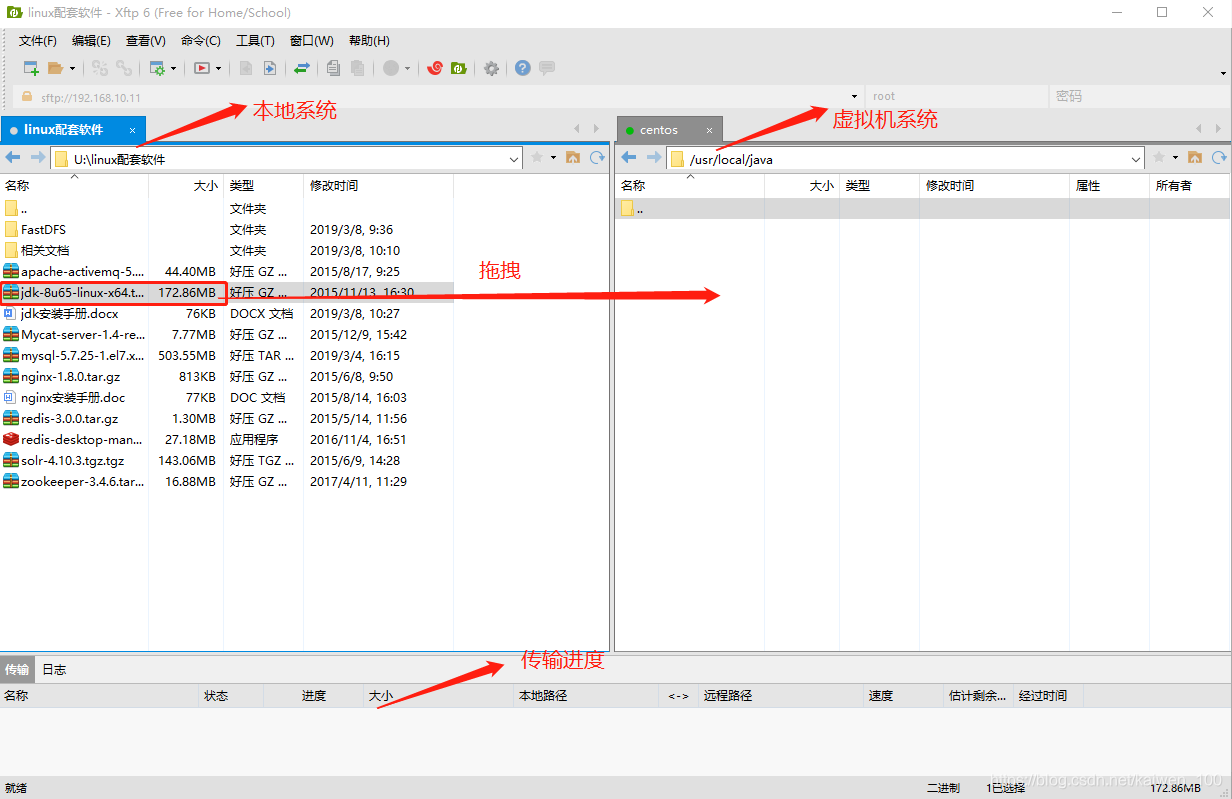1232x799 pixels.
Task: Switch to the 日志 log tab
Action: click(54, 669)
